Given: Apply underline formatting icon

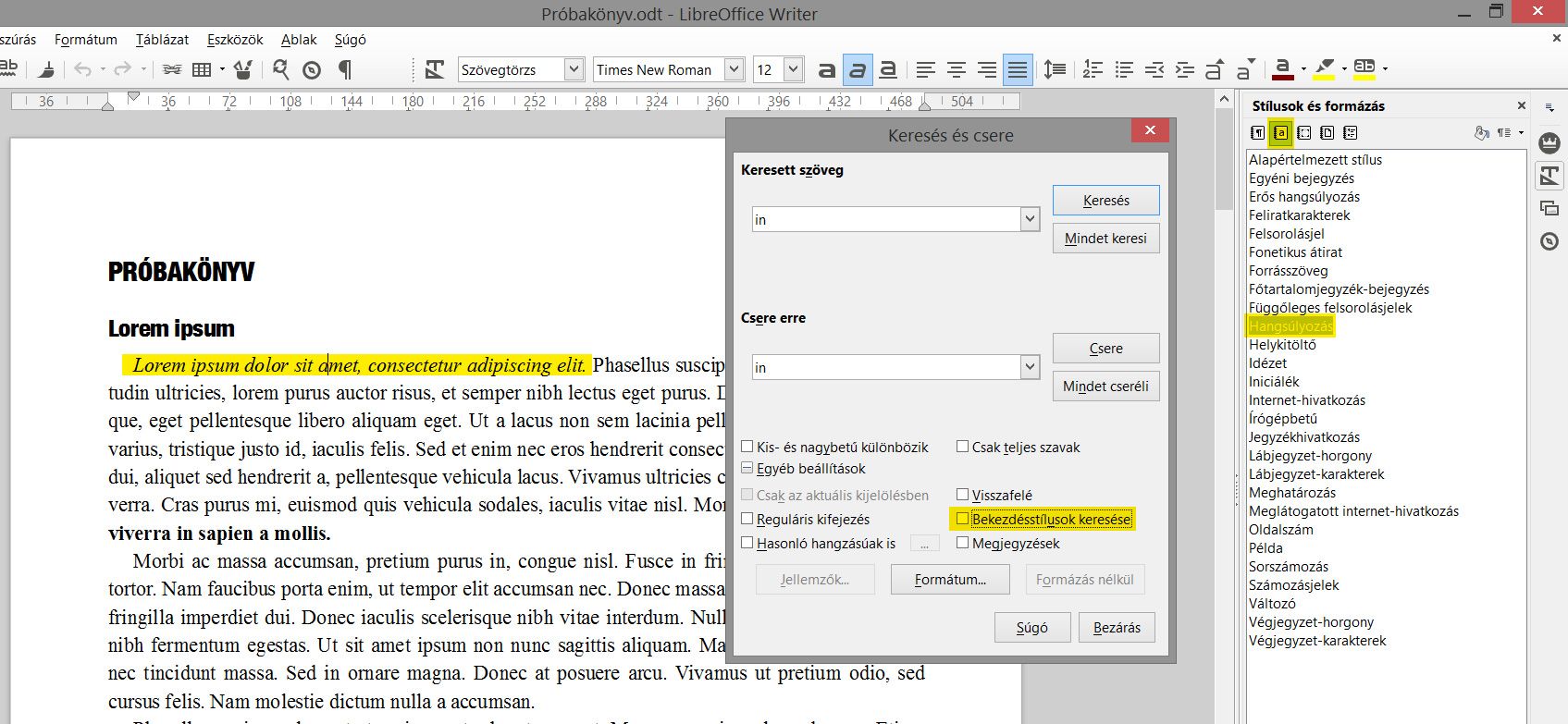Looking at the screenshot, I should tap(888, 69).
